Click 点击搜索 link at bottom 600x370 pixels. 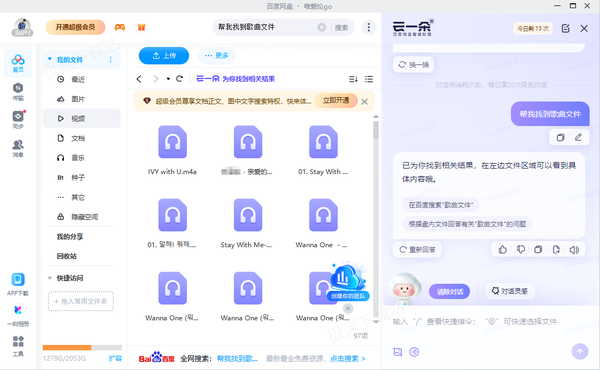(x=347, y=359)
